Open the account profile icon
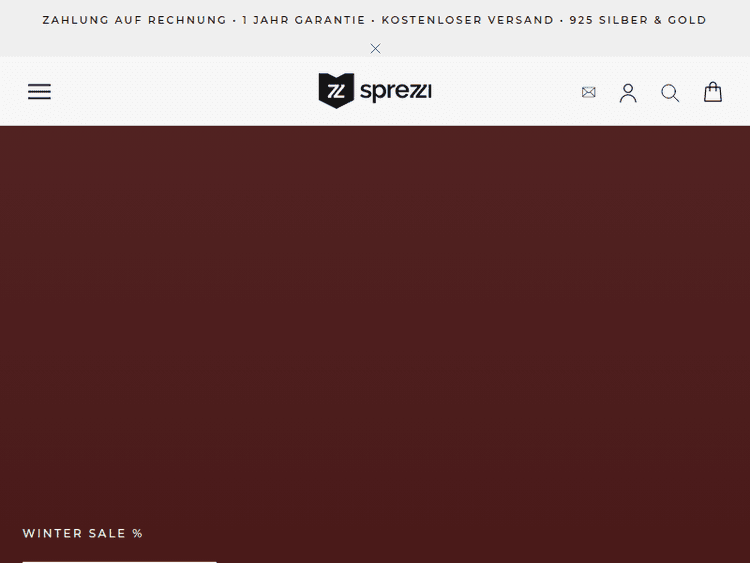 point(628,93)
